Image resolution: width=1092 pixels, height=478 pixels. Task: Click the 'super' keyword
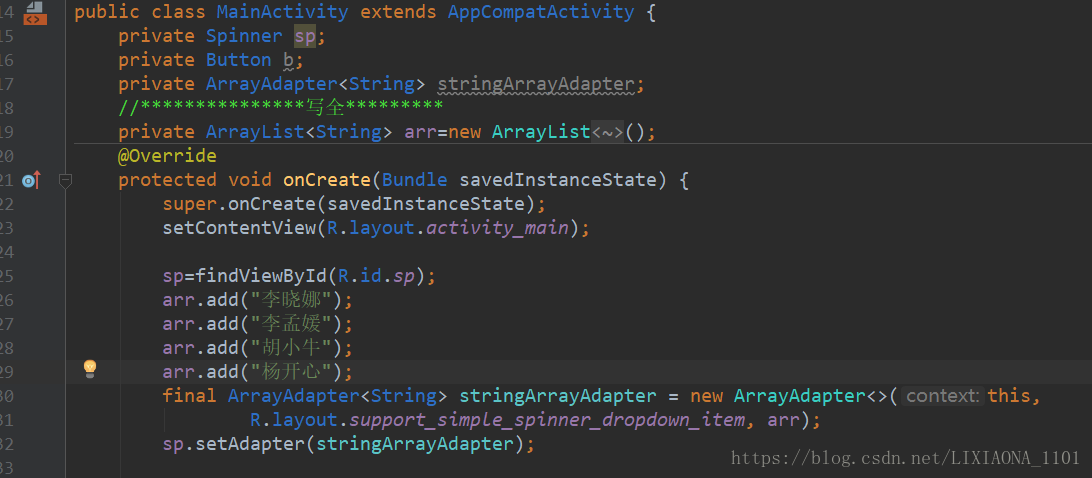coord(189,204)
